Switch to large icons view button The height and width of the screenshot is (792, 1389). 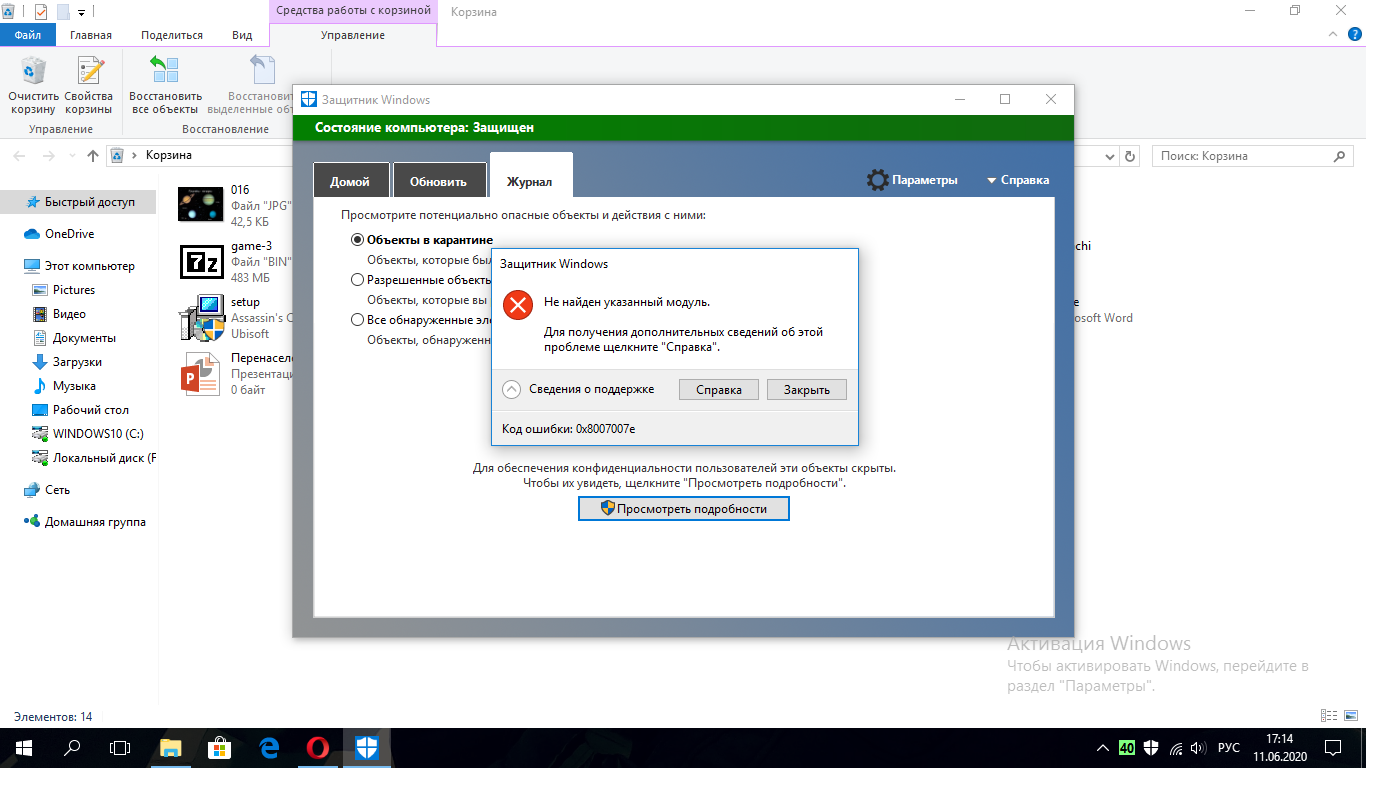1351,716
